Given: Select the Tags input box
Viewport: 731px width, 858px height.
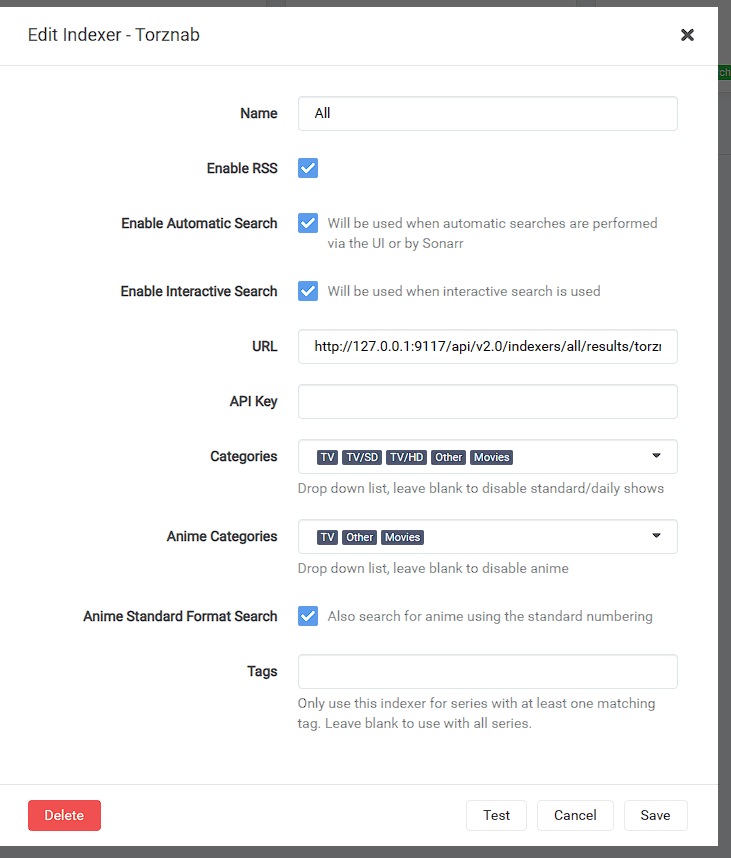Looking at the screenshot, I should 488,671.
